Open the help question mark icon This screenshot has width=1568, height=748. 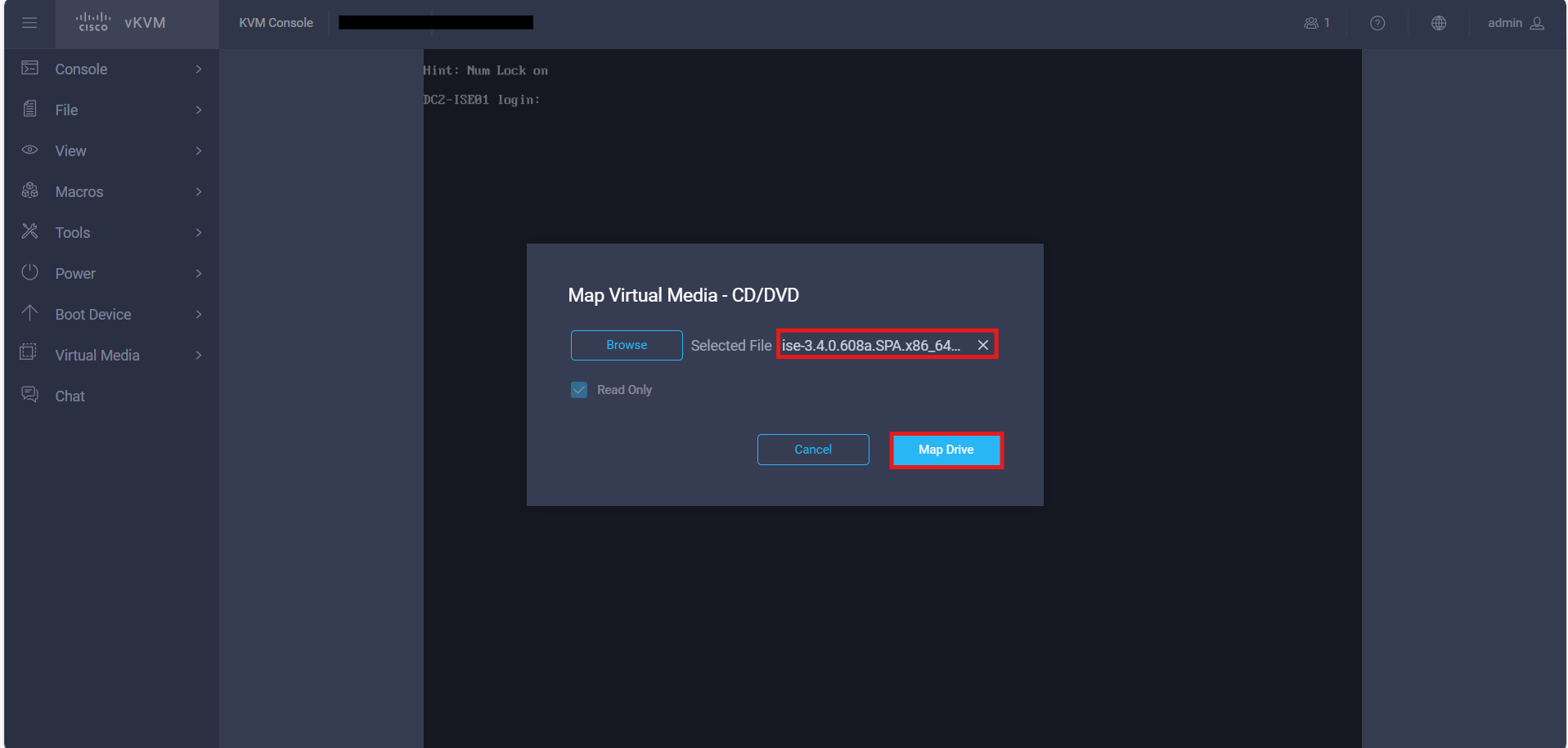pyautogui.click(x=1377, y=23)
